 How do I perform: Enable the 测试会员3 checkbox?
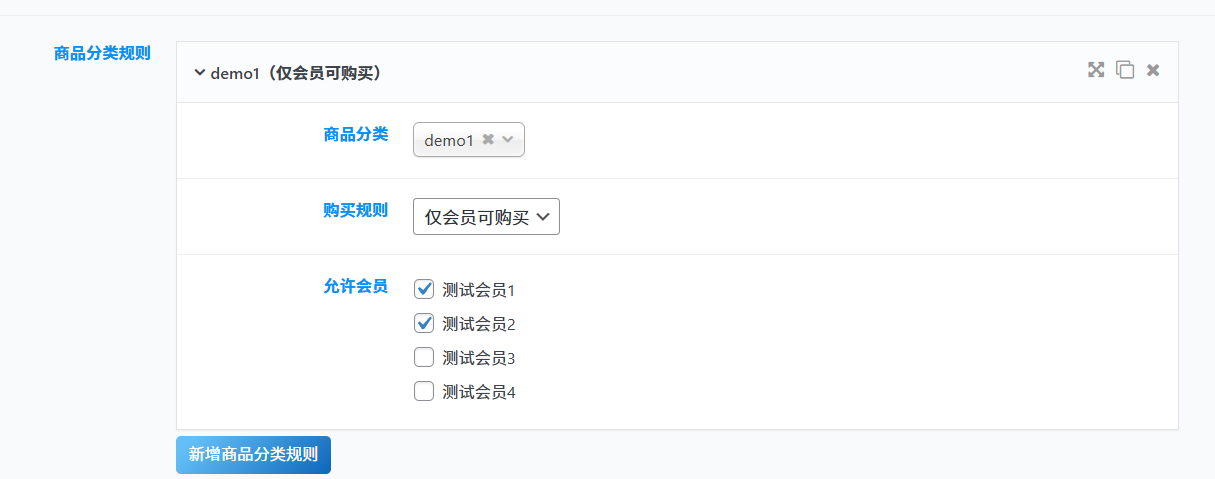tap(424, 357)
